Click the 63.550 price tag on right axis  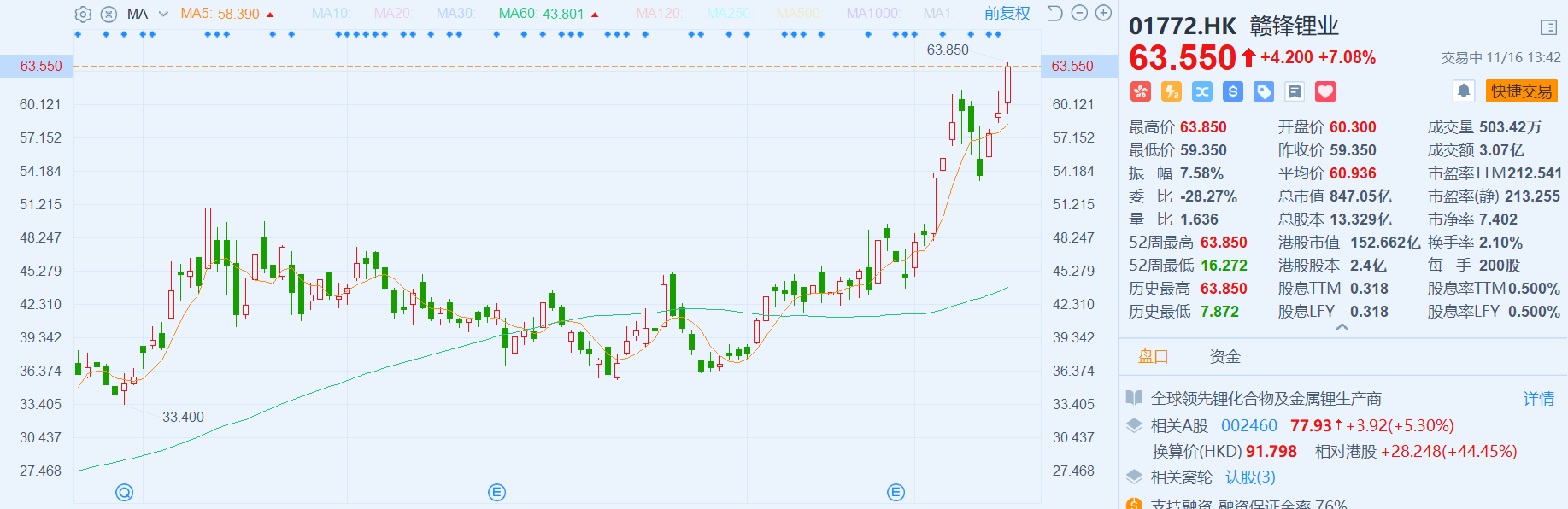tap(1079, 66)
